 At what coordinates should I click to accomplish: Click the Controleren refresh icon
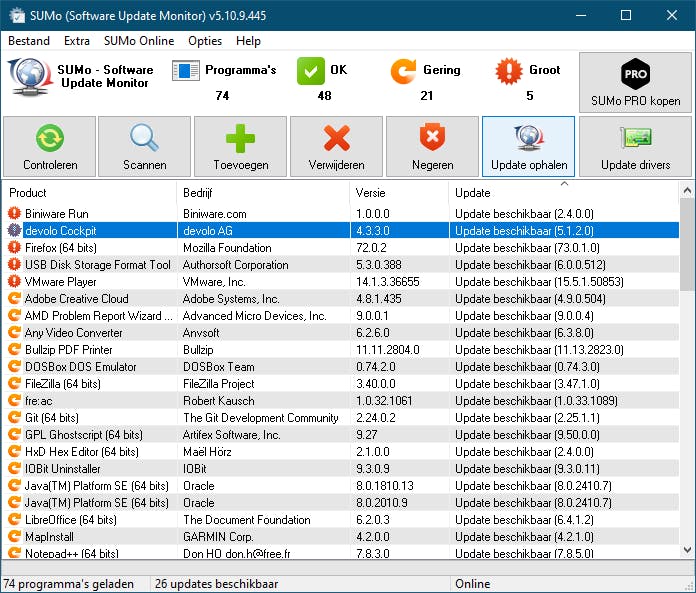coord(50,138)
